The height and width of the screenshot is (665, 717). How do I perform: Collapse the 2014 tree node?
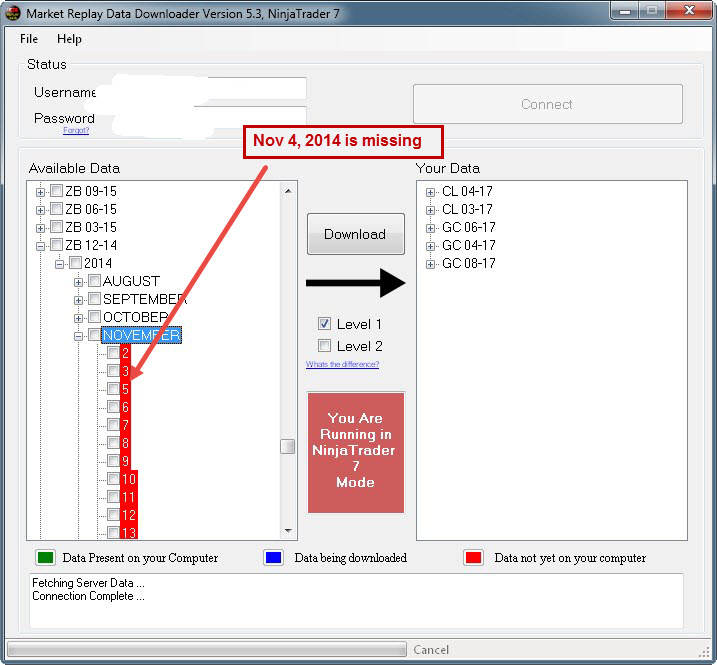(x=59, y=264)
